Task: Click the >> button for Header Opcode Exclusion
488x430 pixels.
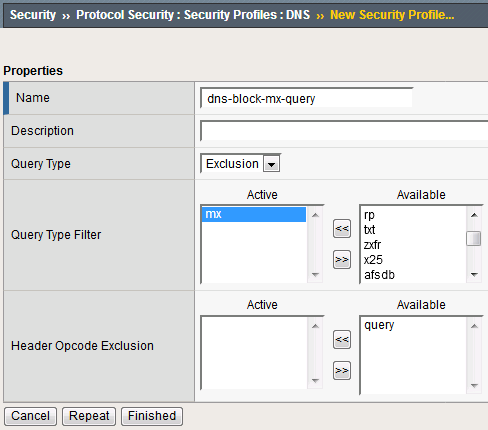Action: (x=342, y=370)
